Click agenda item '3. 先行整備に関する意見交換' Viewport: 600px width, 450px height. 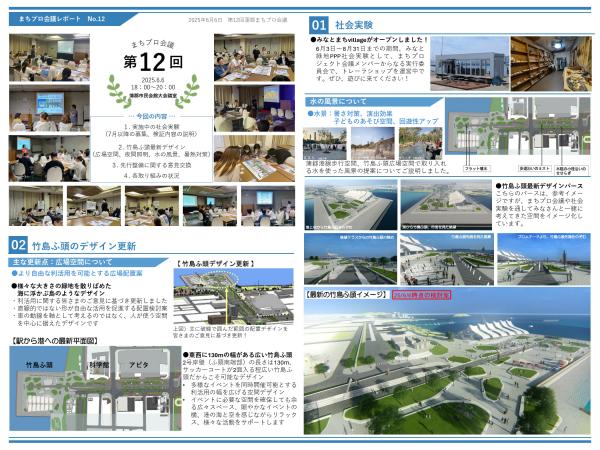point(152,165)
